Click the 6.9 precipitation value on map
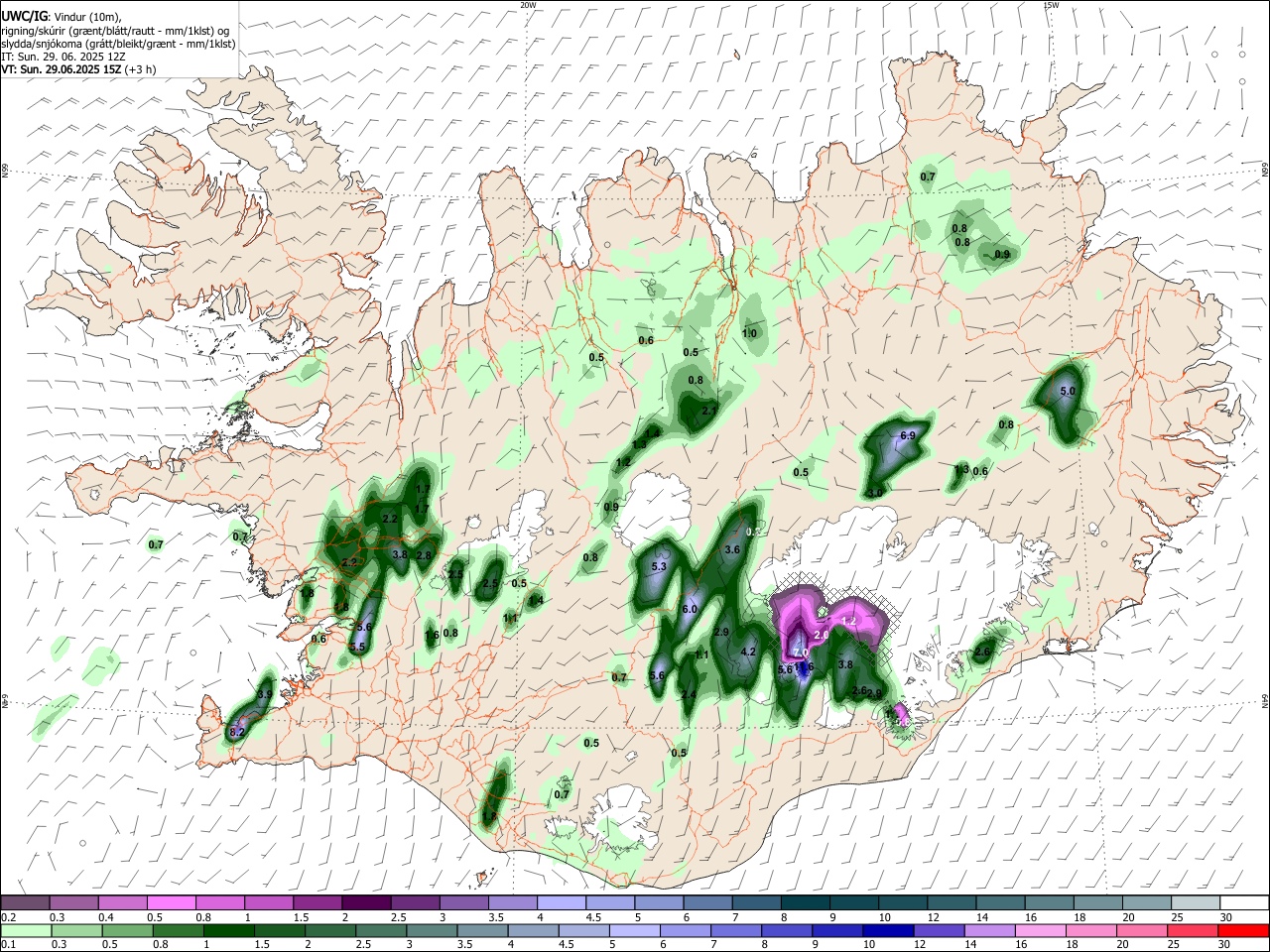Screen dimensions: 1270x952 [x=907, y=435]
